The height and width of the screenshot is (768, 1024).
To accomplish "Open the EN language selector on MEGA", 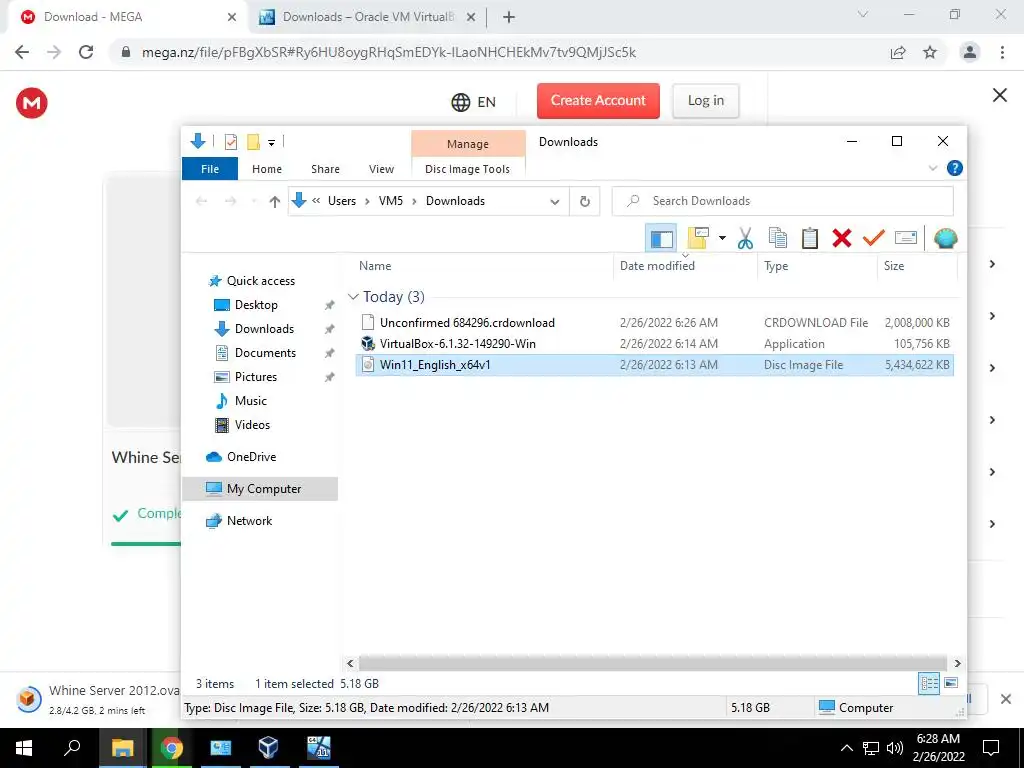I will pyautogui.click(x=473, y=103).
